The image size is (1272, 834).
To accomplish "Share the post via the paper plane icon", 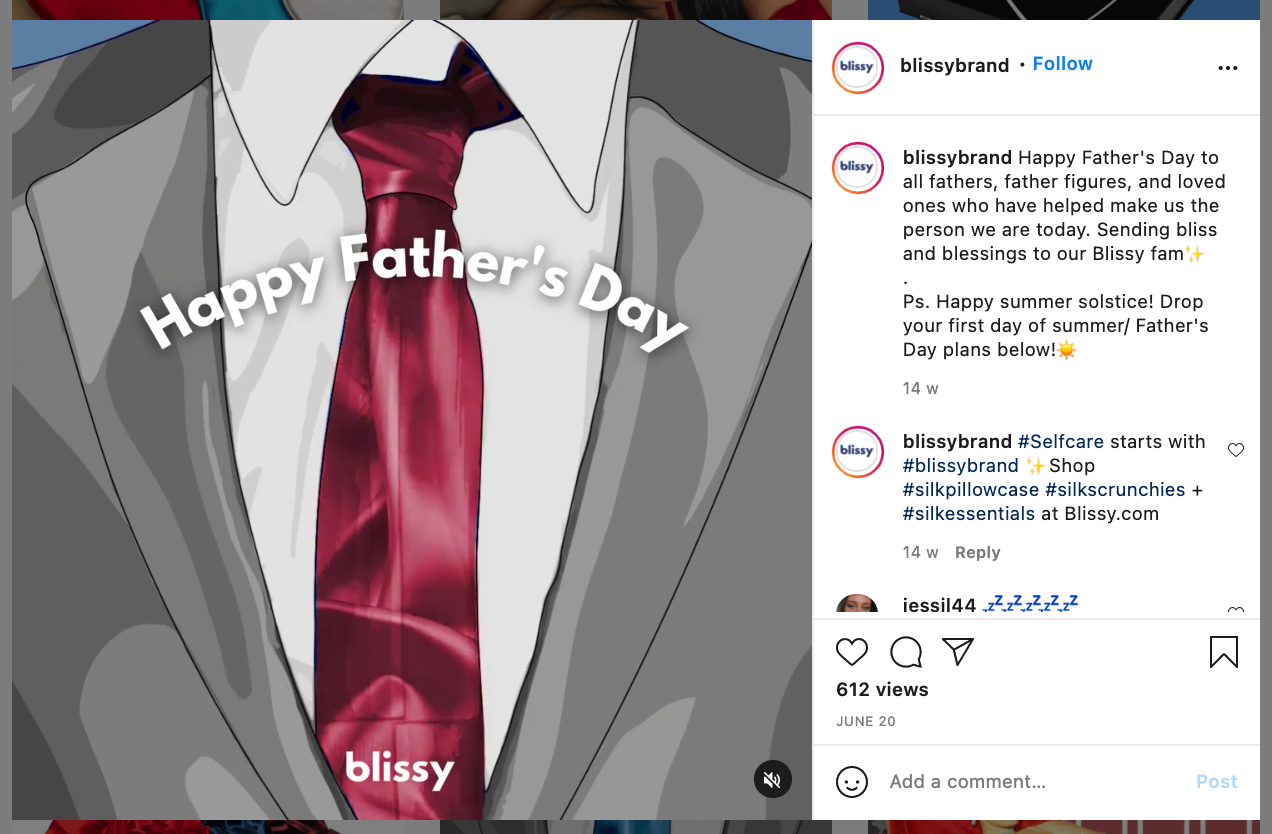I will pyautogui.click(x=958, y=652).
